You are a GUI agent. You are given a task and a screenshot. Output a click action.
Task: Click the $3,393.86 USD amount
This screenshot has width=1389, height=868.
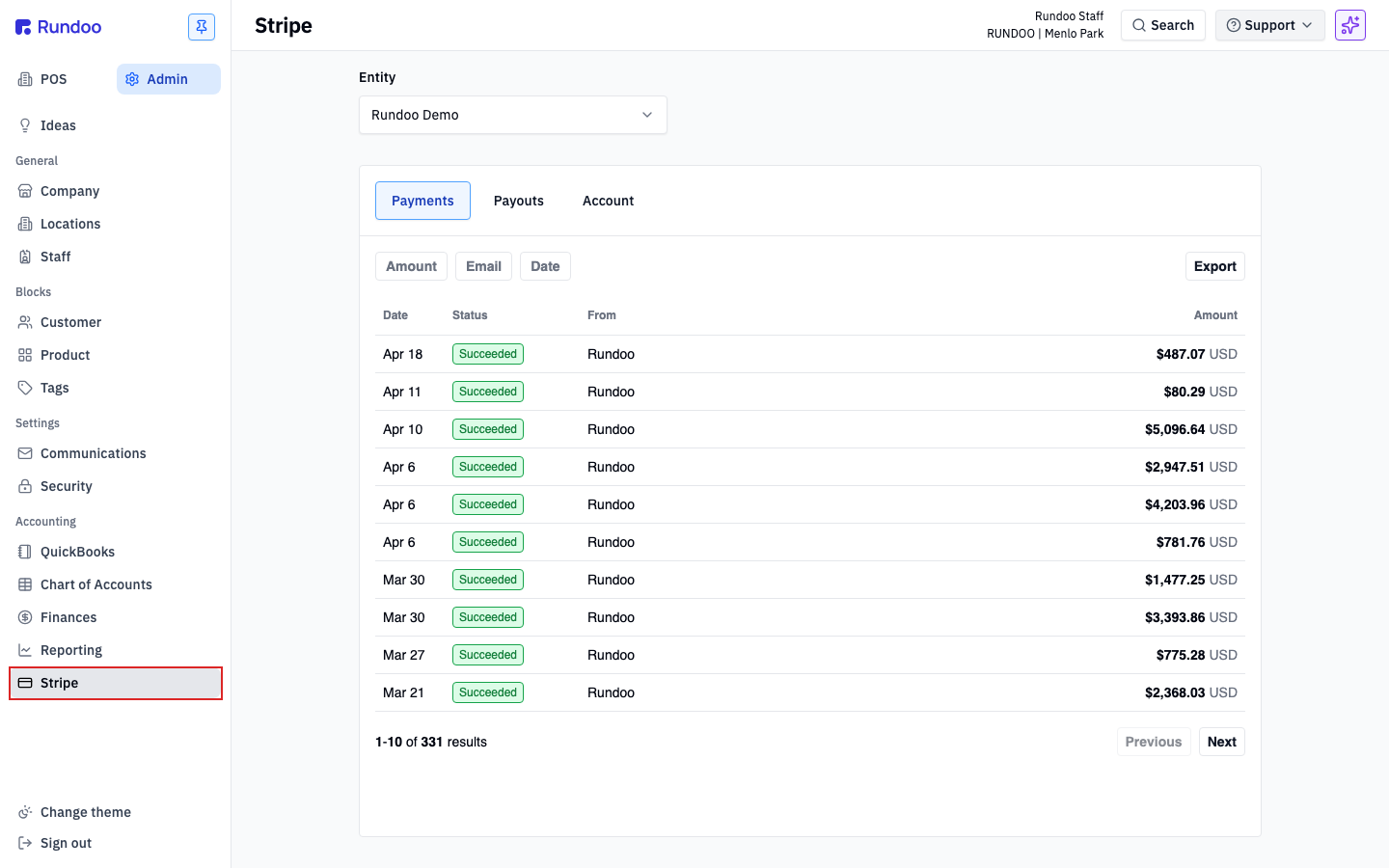point(1191,617)
